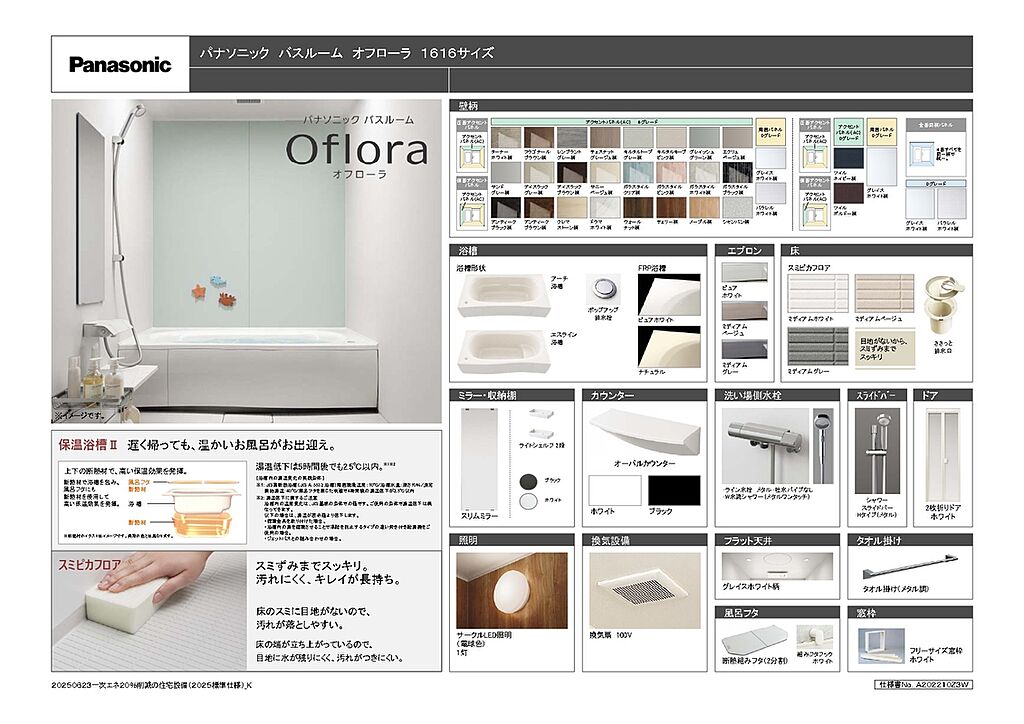The width and height of the screenshot is (1024, 724).
Task: Pick the ミディアムグレー floor swatch
Action: tap(818, 347)
